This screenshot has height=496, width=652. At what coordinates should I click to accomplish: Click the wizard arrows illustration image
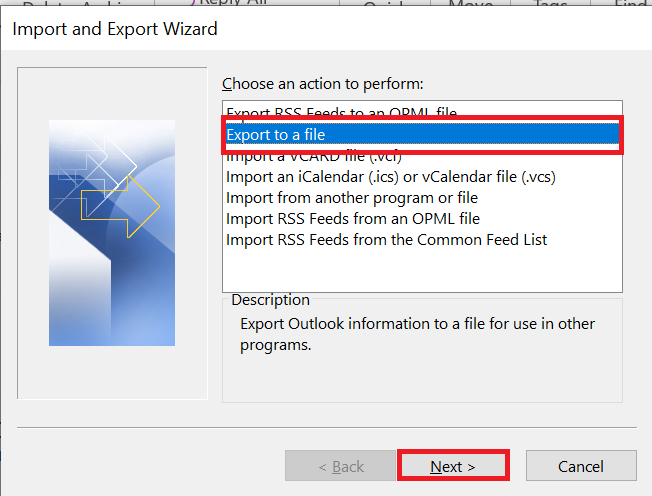pyautogui.click(x=112, y=233)
